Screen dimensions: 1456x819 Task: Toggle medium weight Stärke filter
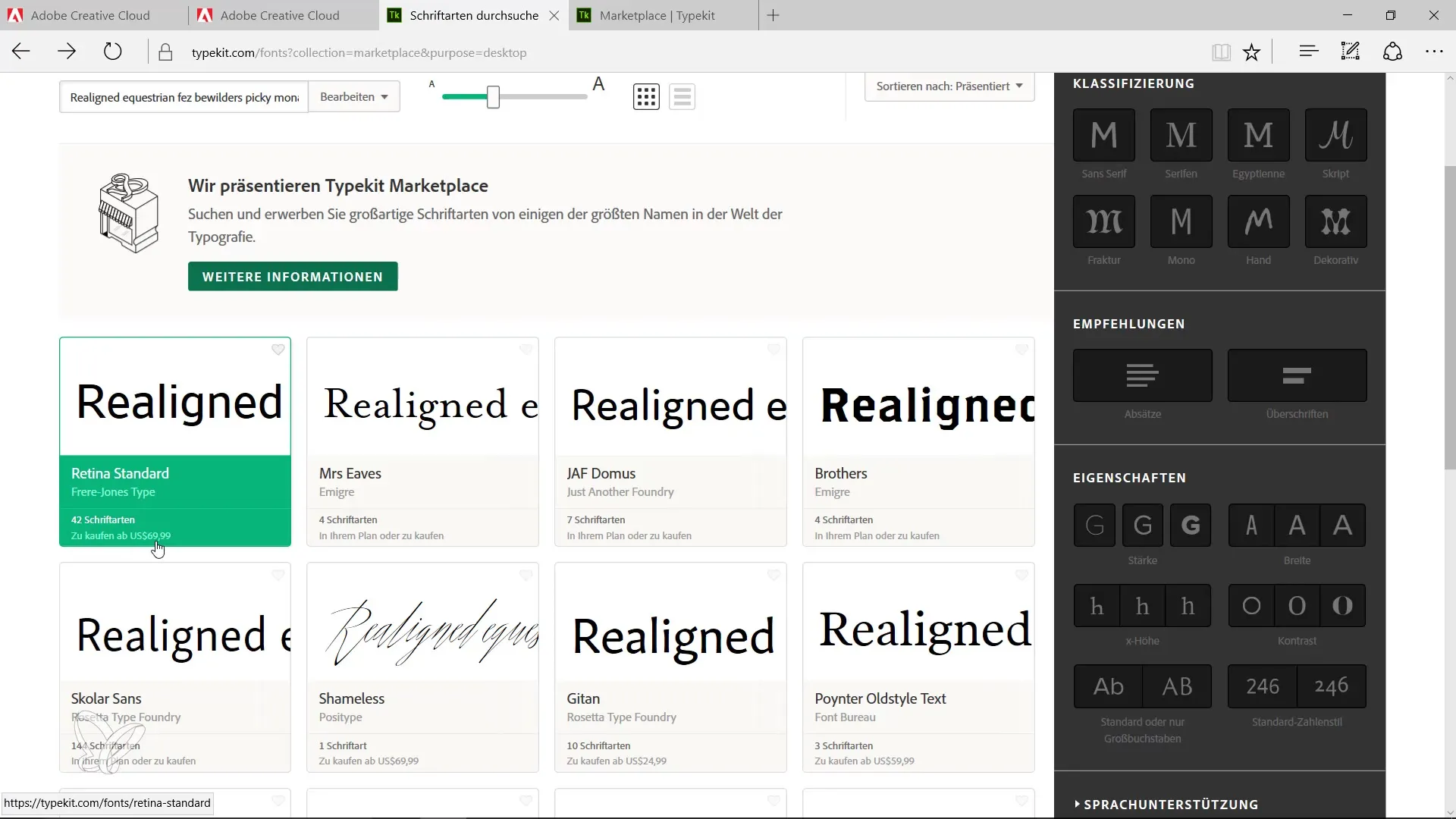tap(1142, 525)
